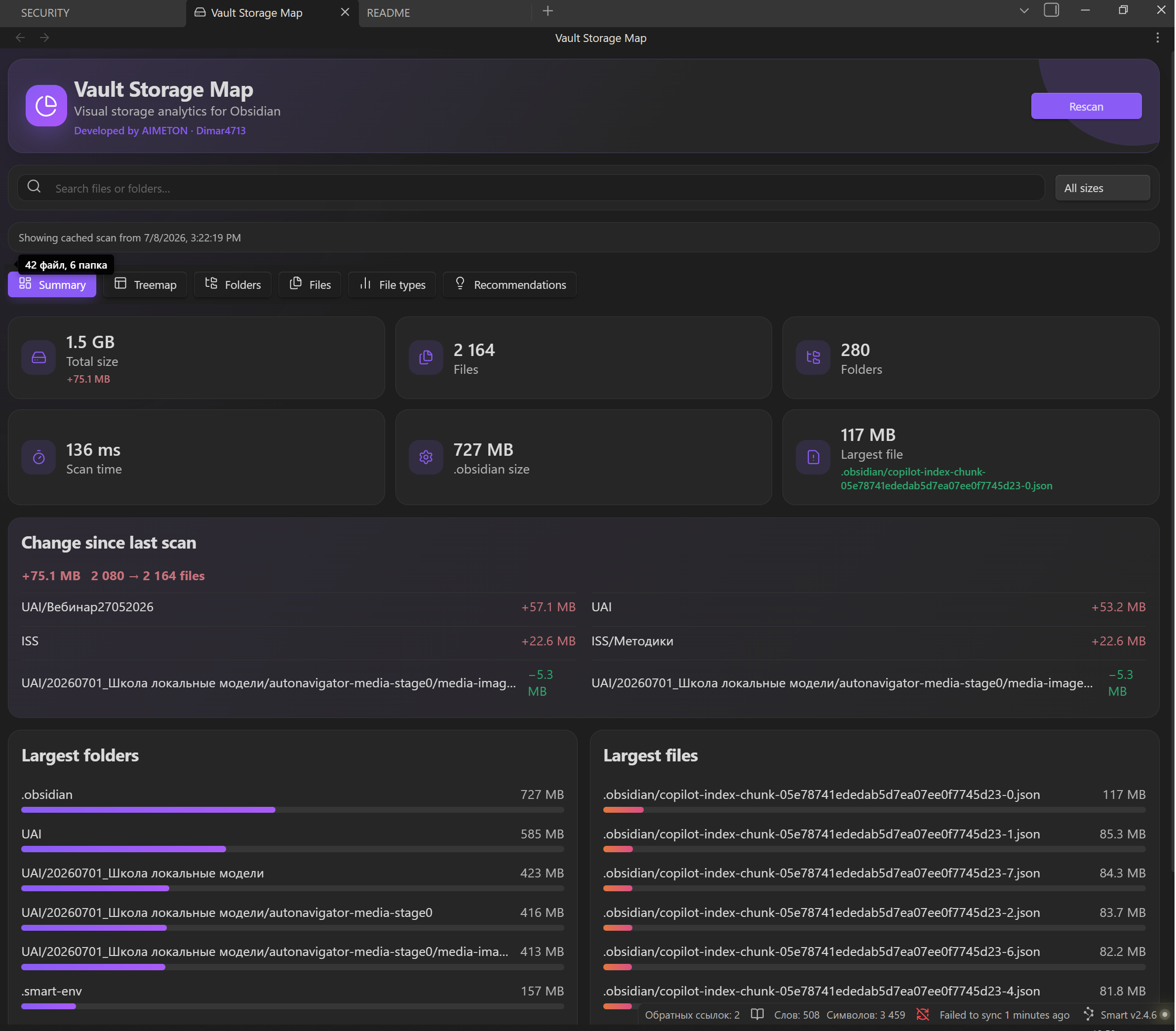The height and width of the screenshot is (1031, 1176).
Task: Click the .obsidian size gear icon
Action: point(426,457)
